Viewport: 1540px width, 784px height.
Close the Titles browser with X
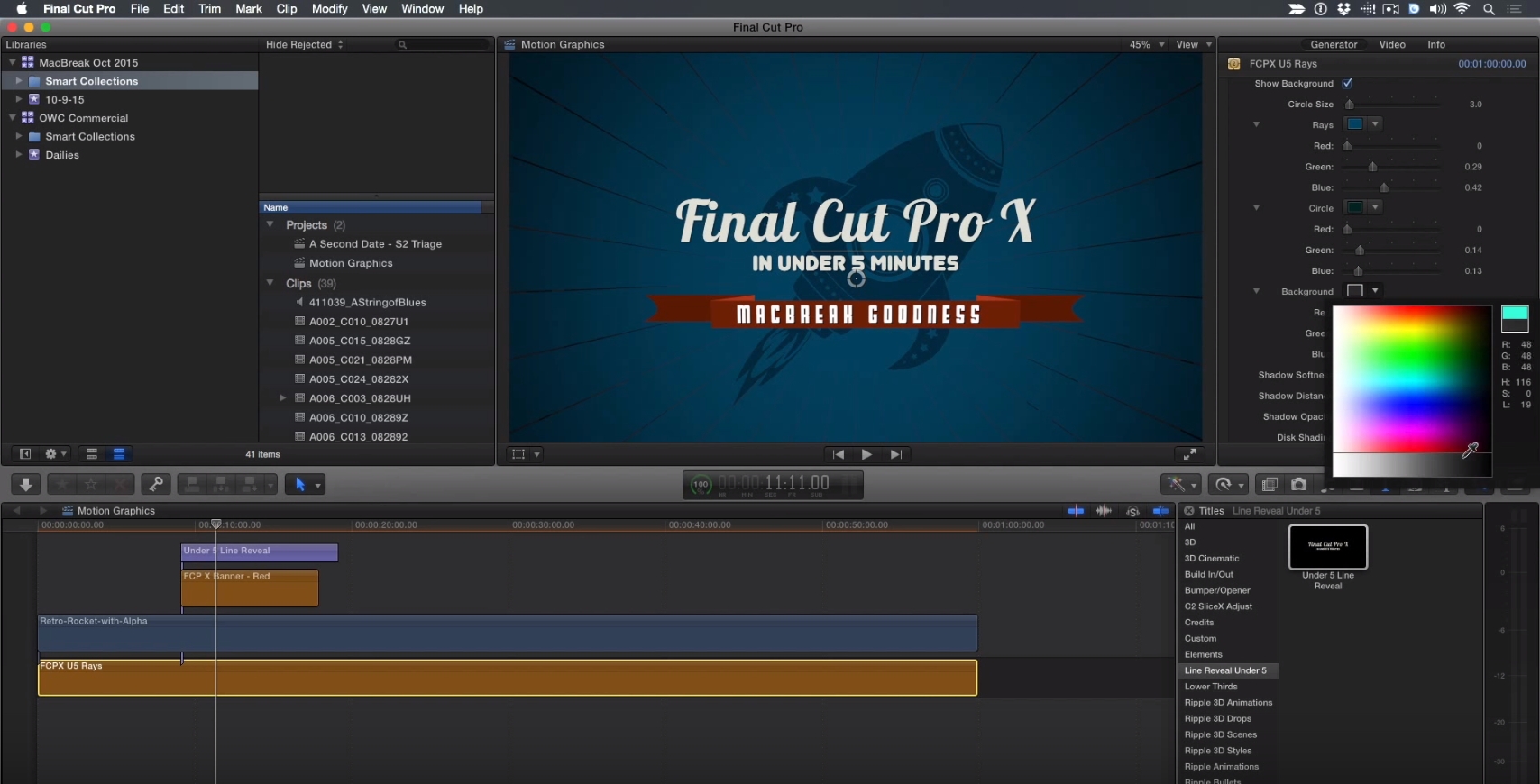[1188, 511]
